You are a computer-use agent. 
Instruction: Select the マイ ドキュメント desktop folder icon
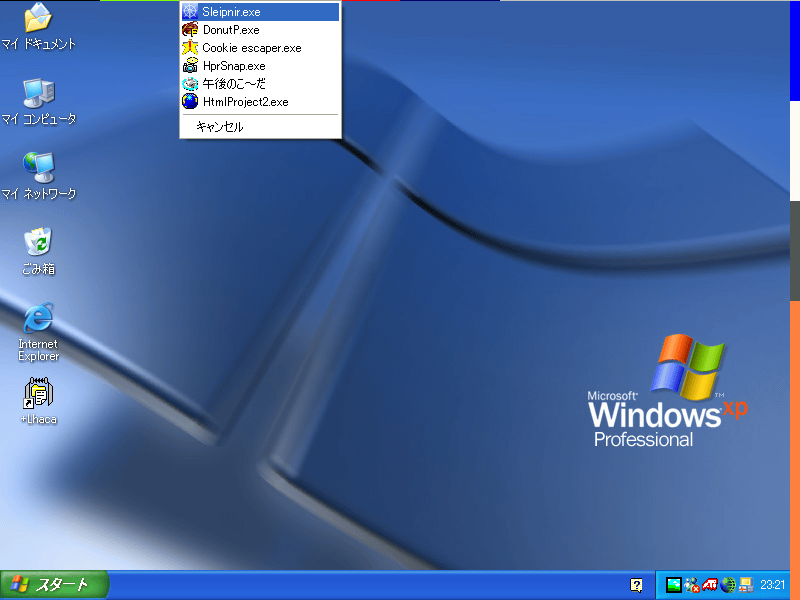tap(38, 17)
